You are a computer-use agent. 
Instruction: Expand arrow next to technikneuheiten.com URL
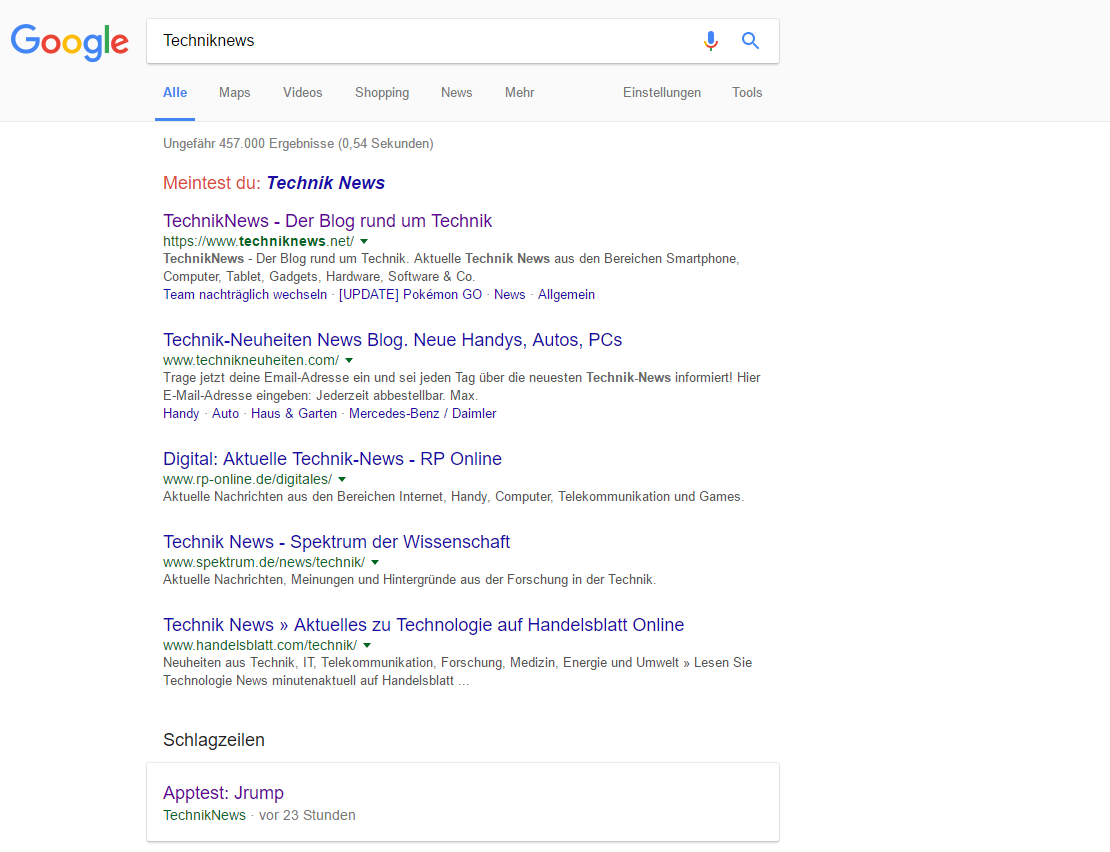(349, 360)
